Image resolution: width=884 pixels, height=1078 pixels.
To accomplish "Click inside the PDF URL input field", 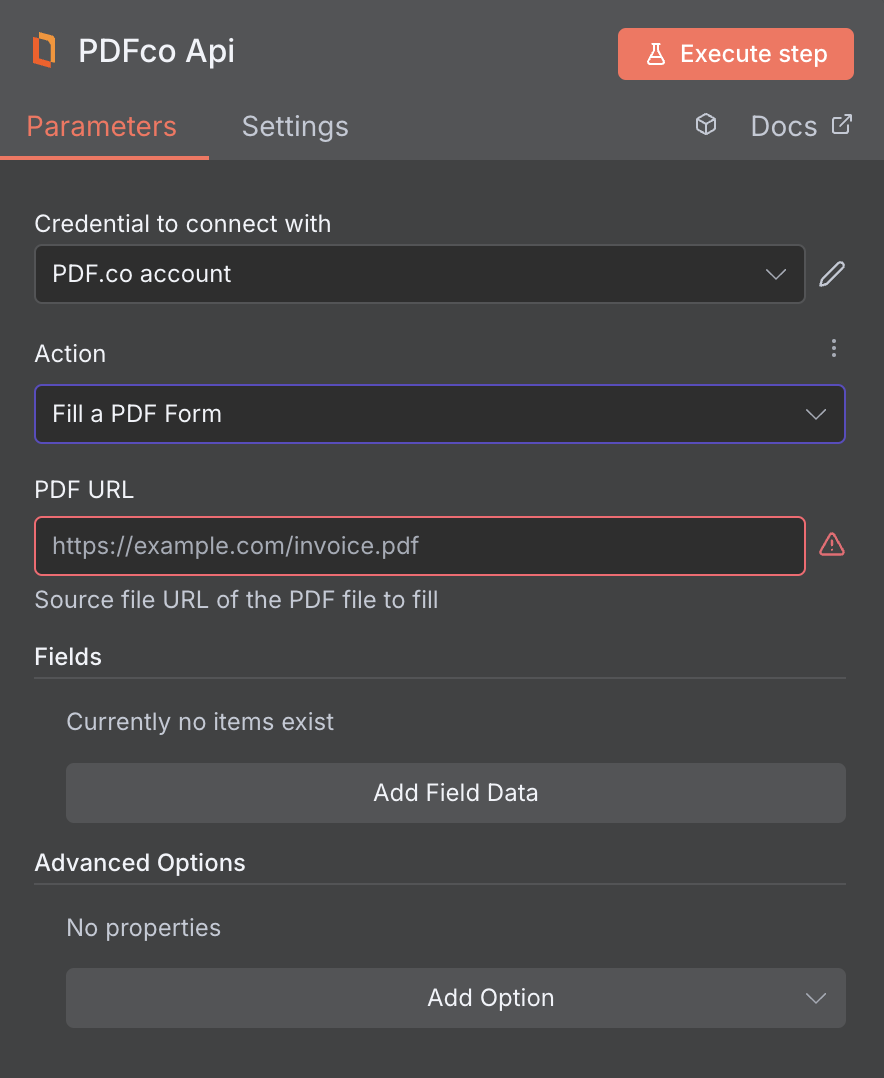I will (419, 545).
